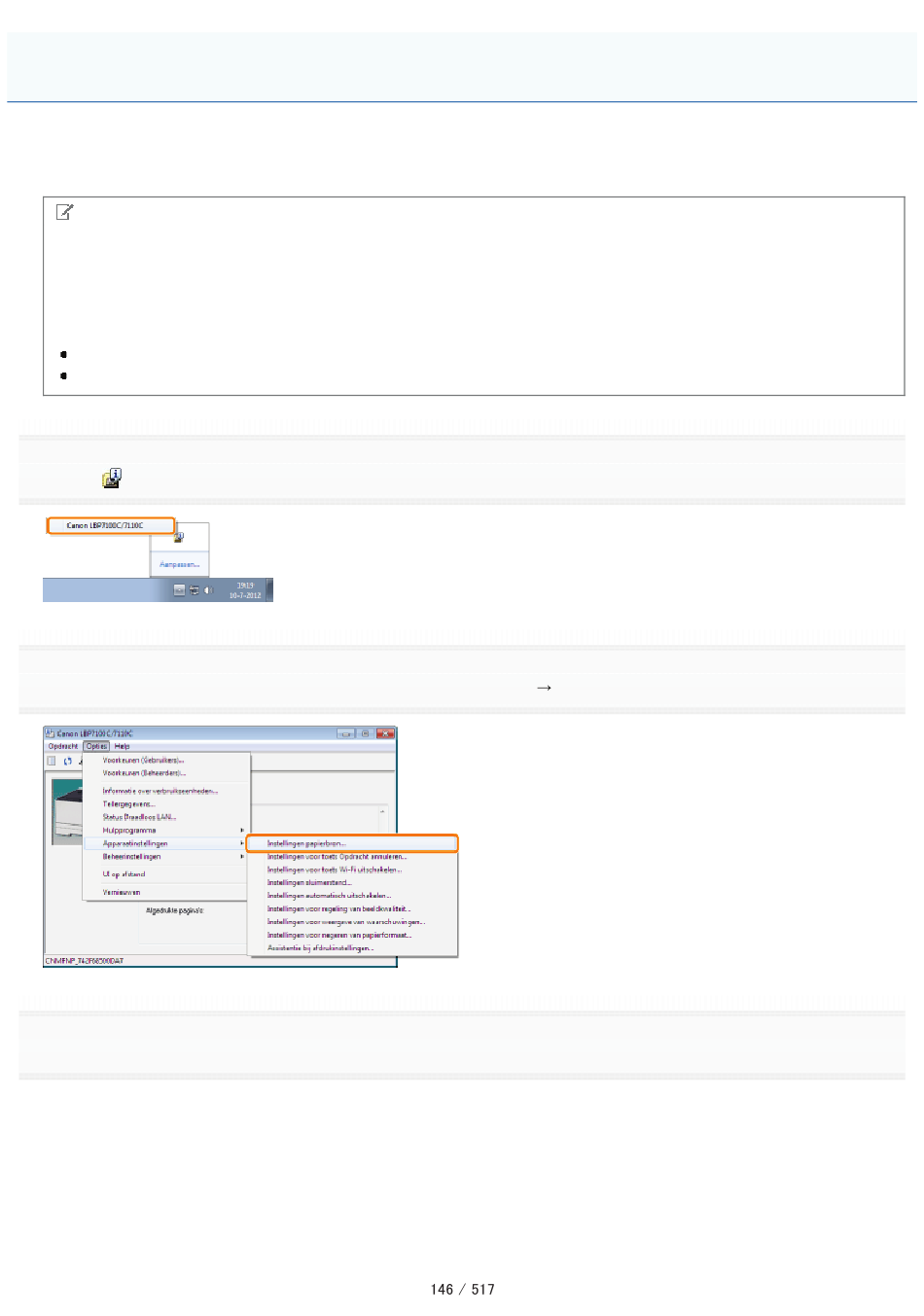
Task: Close the Canon LBP7100C/7110C window
Action: (385, 733)
